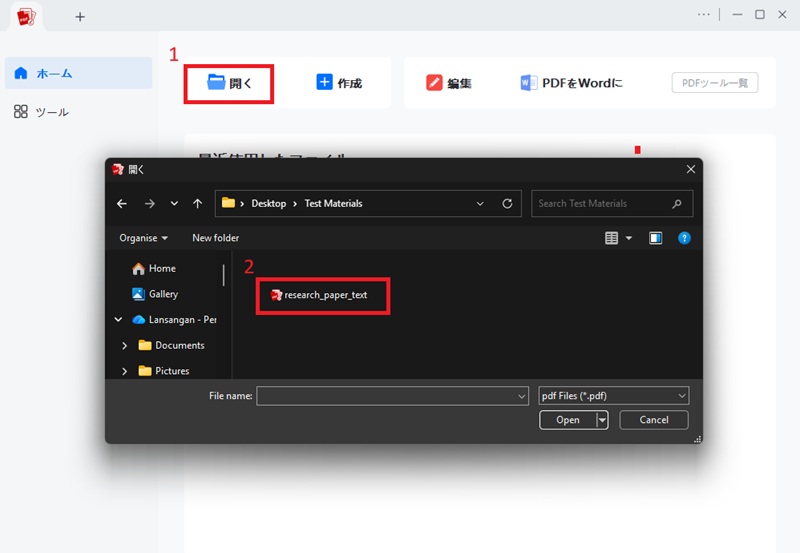Click the PDFをWordに conversion button
Image resolution: width=800 pixels, height=553 pixels.
pyautogui.click(x=571, y=83)
